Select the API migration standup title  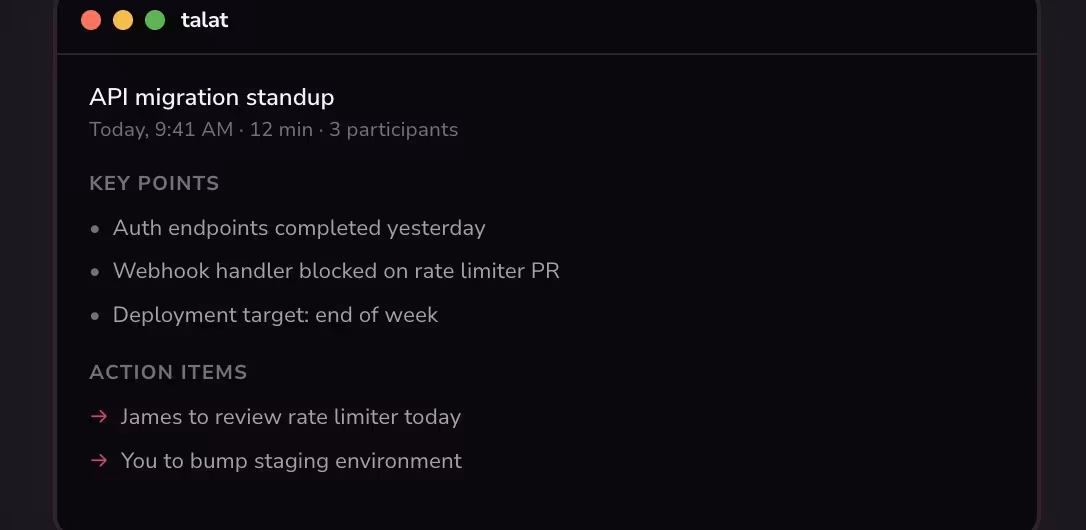pyautogui.click(x=212, y=97)
